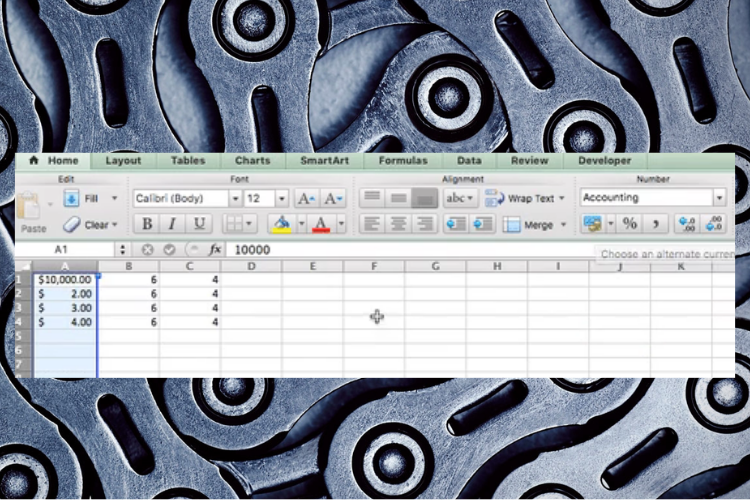Open the Borders dropdown arrow
Viewport: 750px width, 500px height.
tap(249, 223)
